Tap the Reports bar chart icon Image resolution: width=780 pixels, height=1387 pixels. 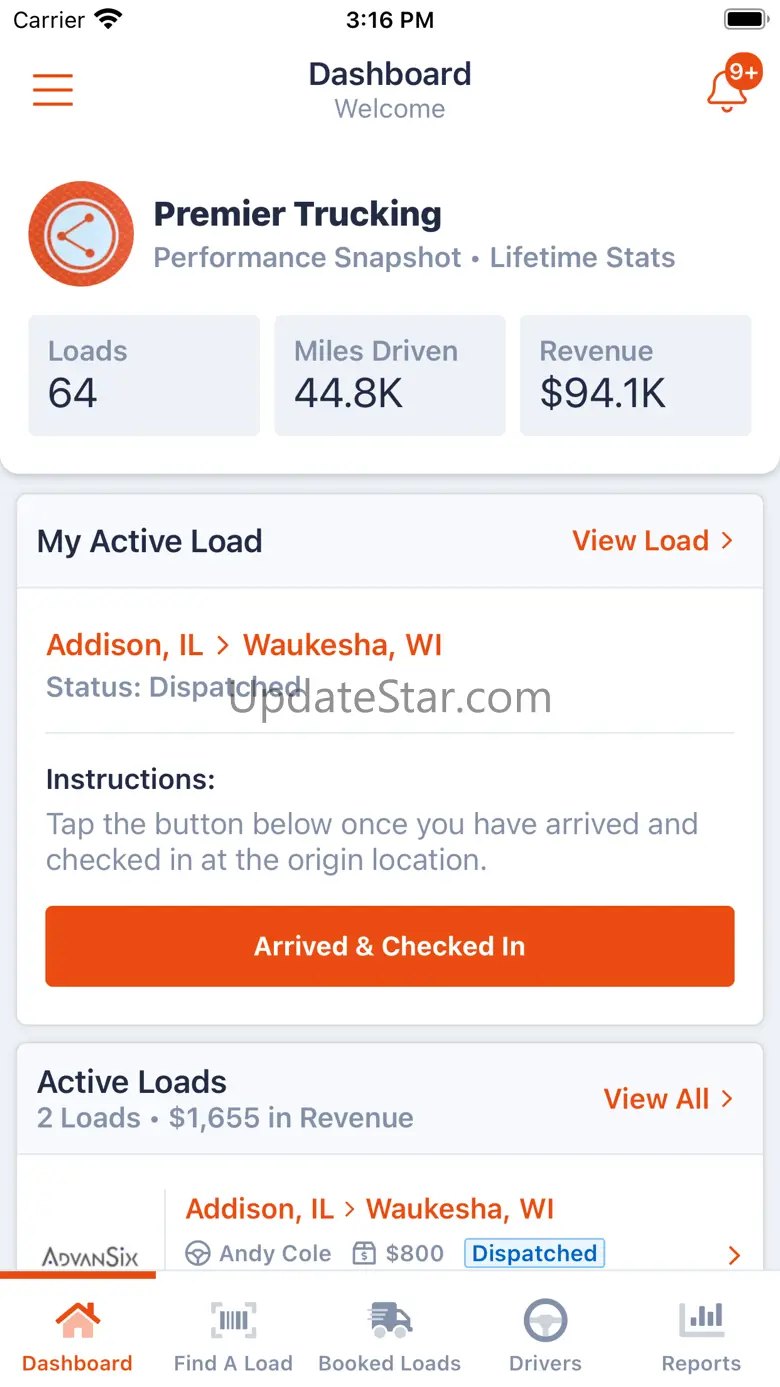point(701,1320)
